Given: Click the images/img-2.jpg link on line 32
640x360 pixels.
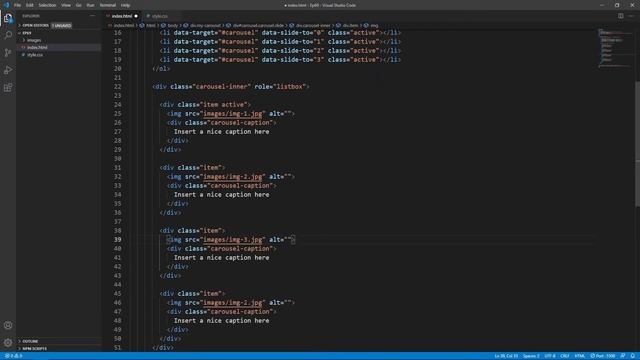Looking at the screenshot, I should coord(233,177).
